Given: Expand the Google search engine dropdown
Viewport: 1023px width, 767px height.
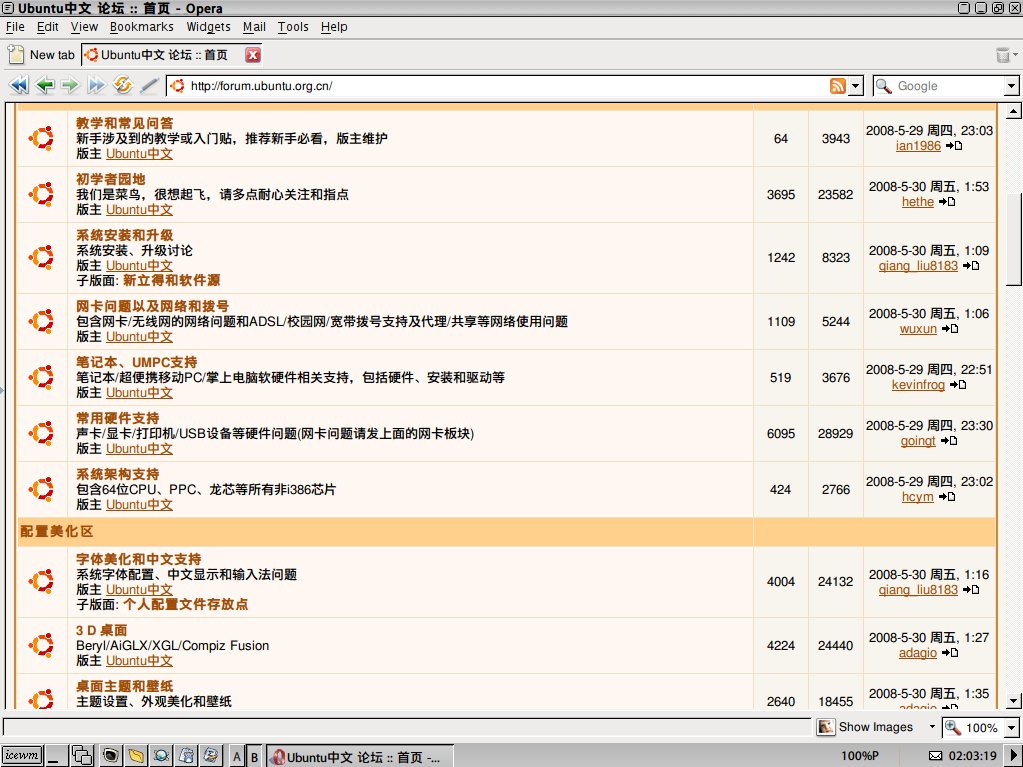Looking at the screenshot, I should click(x=1011, y=85).
